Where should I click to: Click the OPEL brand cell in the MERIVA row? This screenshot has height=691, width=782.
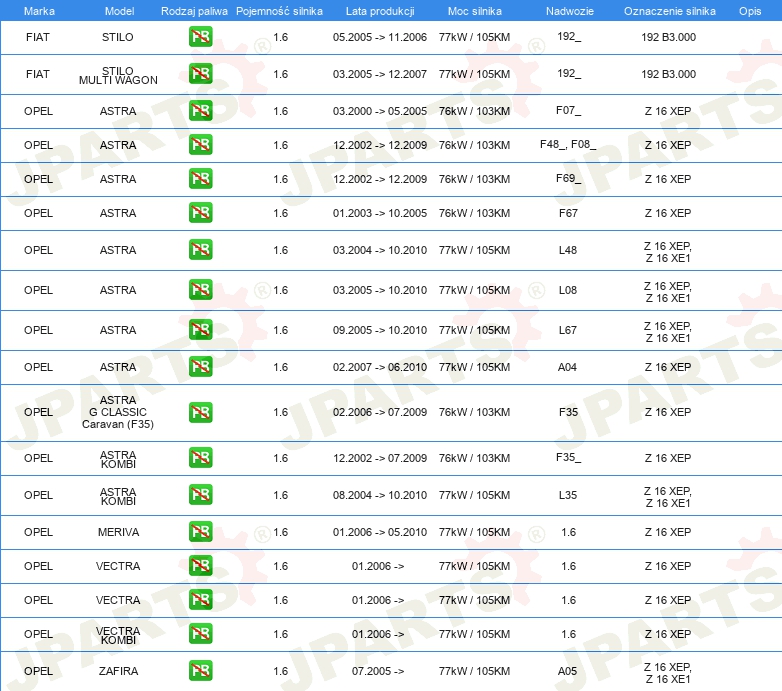coord(38,532)
